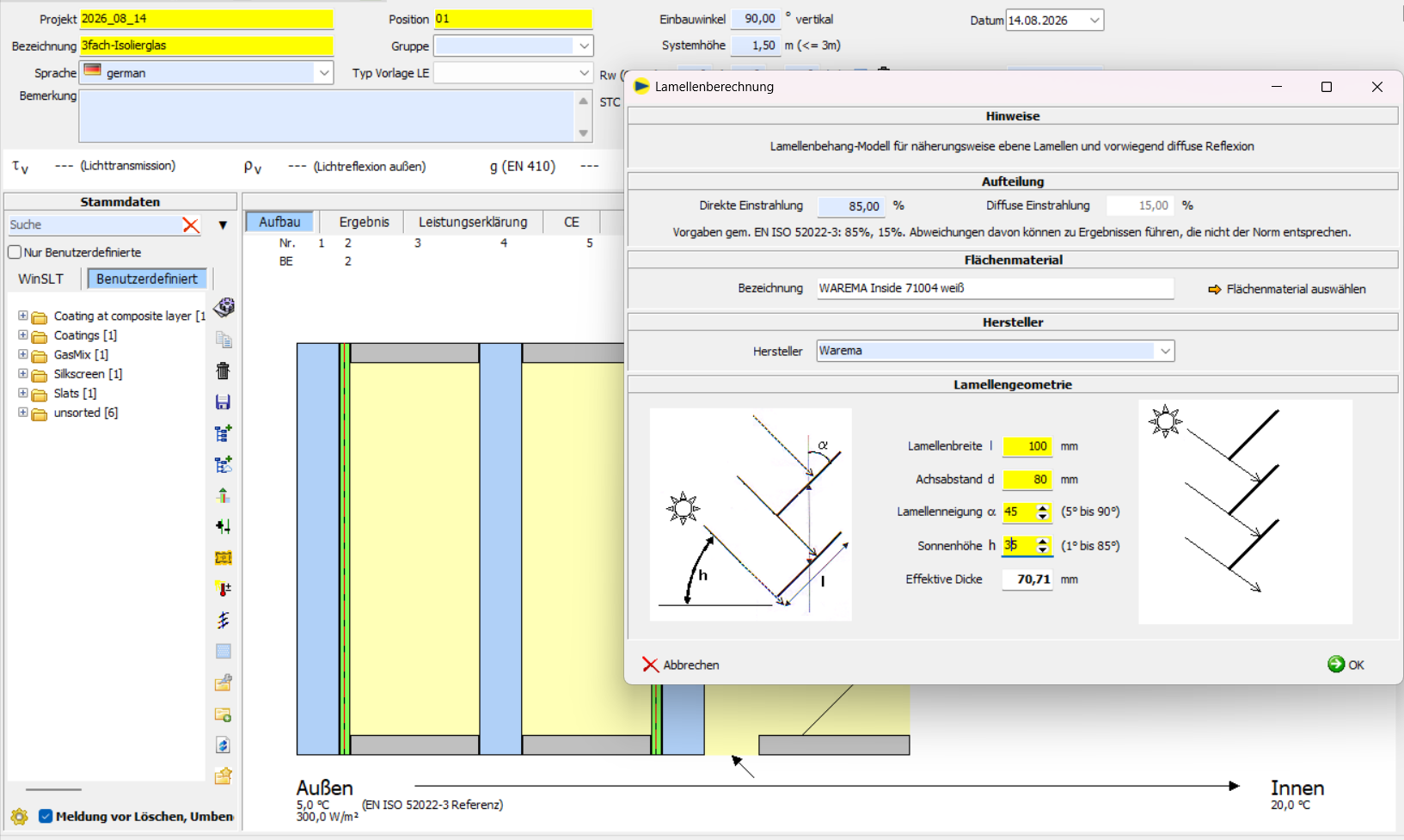Click the Suche search field
The image size is (1404, 840).
point(93,225)
